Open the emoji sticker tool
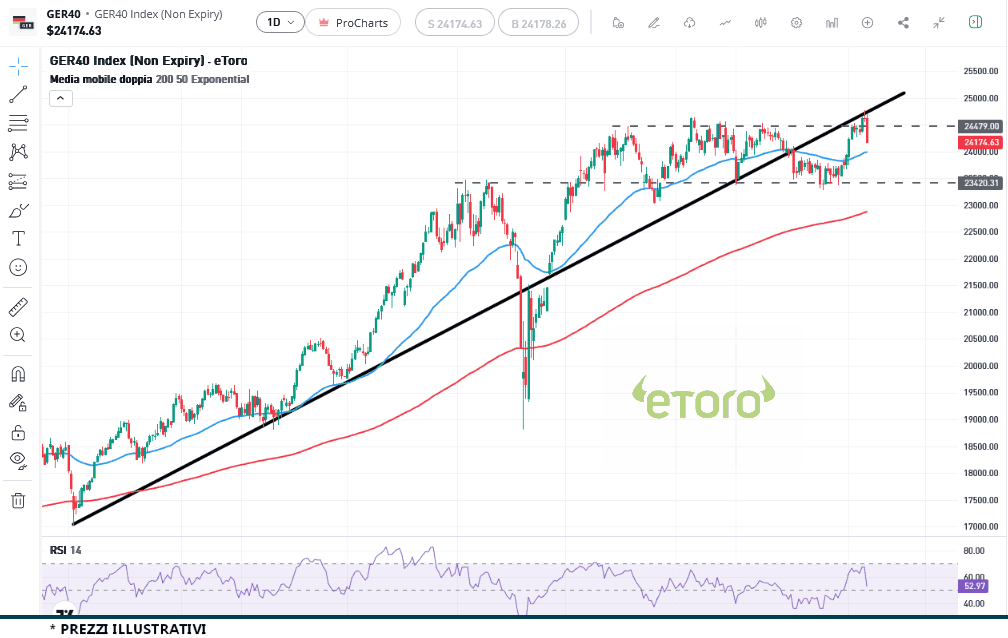Viewport: 1008px width, 638px height. click(18, 267)
